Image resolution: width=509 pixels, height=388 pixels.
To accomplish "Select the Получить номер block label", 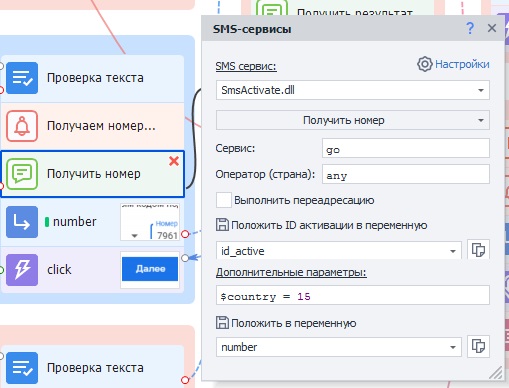I will click(94, 174).
